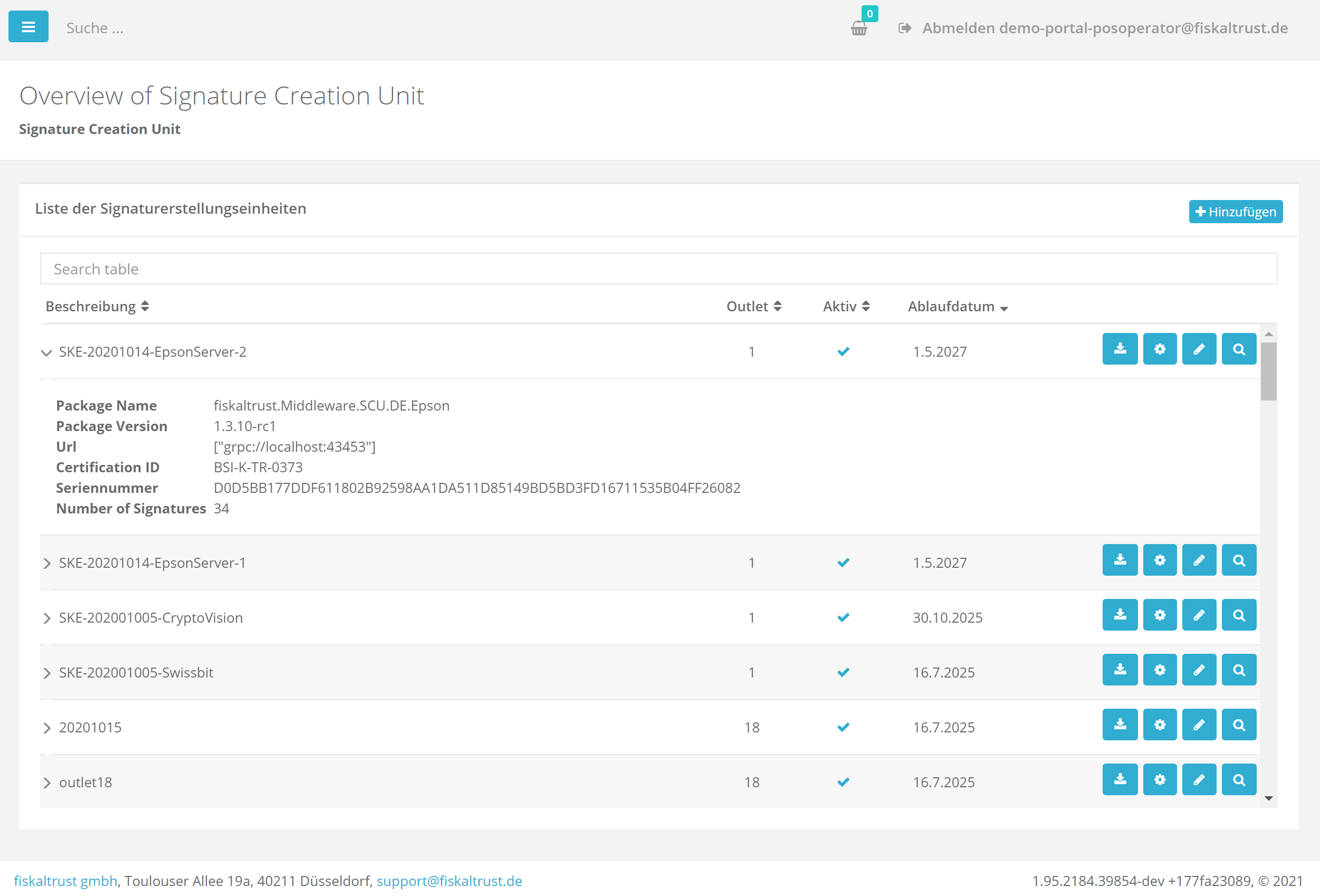
Task: Click the table scrollbar thumb
Action: [1268, 371]
